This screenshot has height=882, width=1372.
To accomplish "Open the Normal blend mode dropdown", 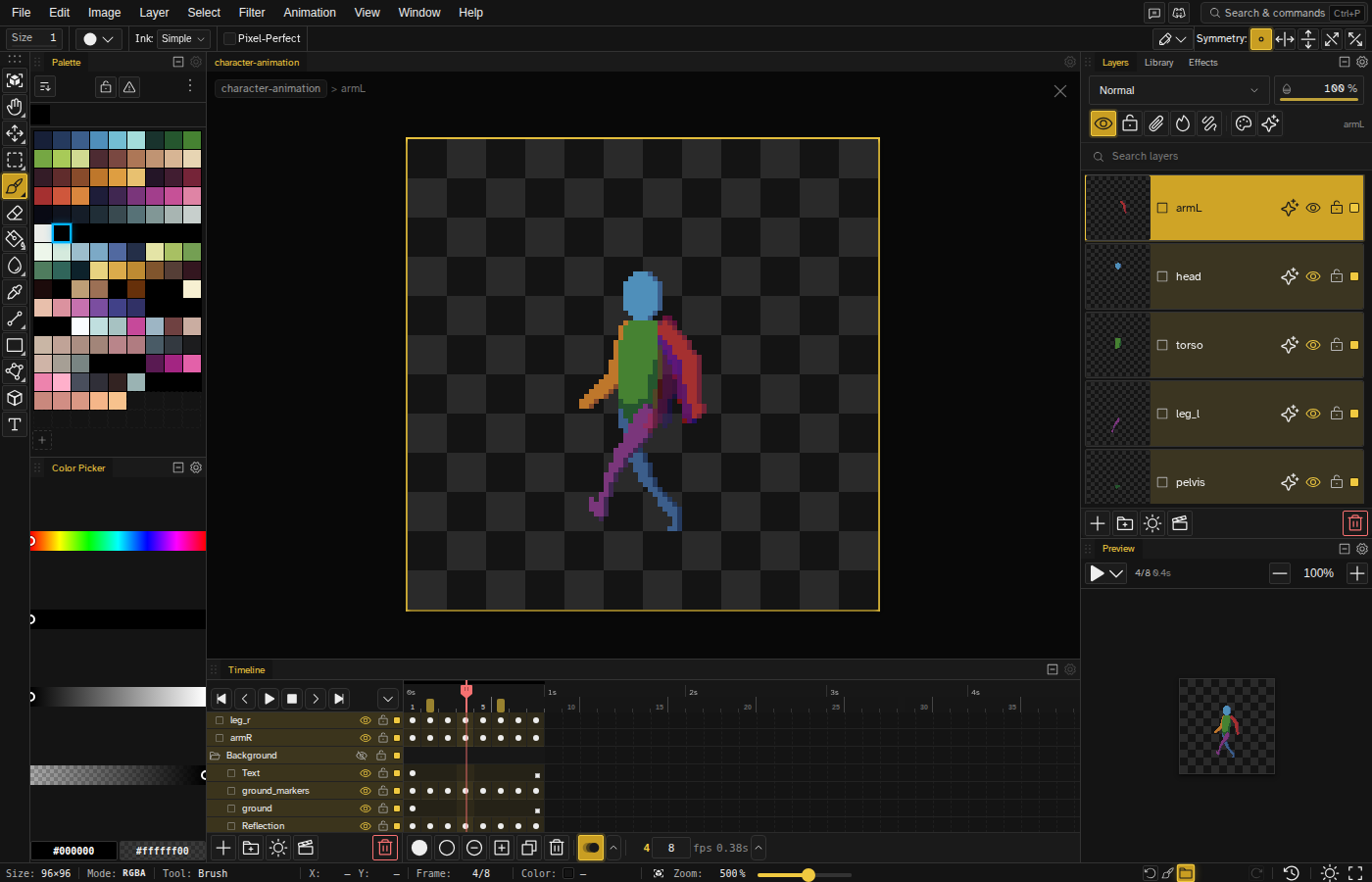I will coord(1179,90).
